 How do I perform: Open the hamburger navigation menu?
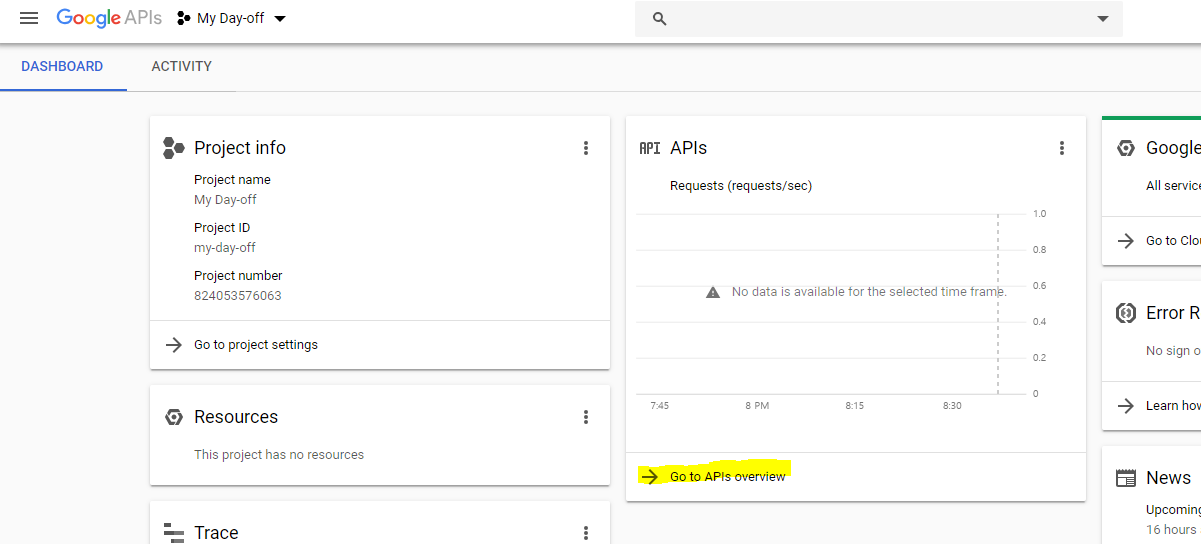click(x=29, y=18)
